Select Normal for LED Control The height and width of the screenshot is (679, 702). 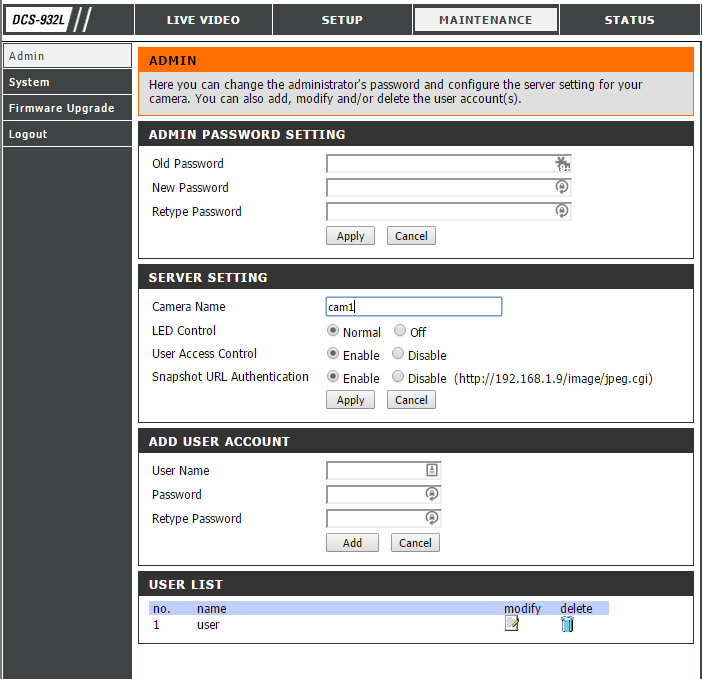[x=333, y=331]
